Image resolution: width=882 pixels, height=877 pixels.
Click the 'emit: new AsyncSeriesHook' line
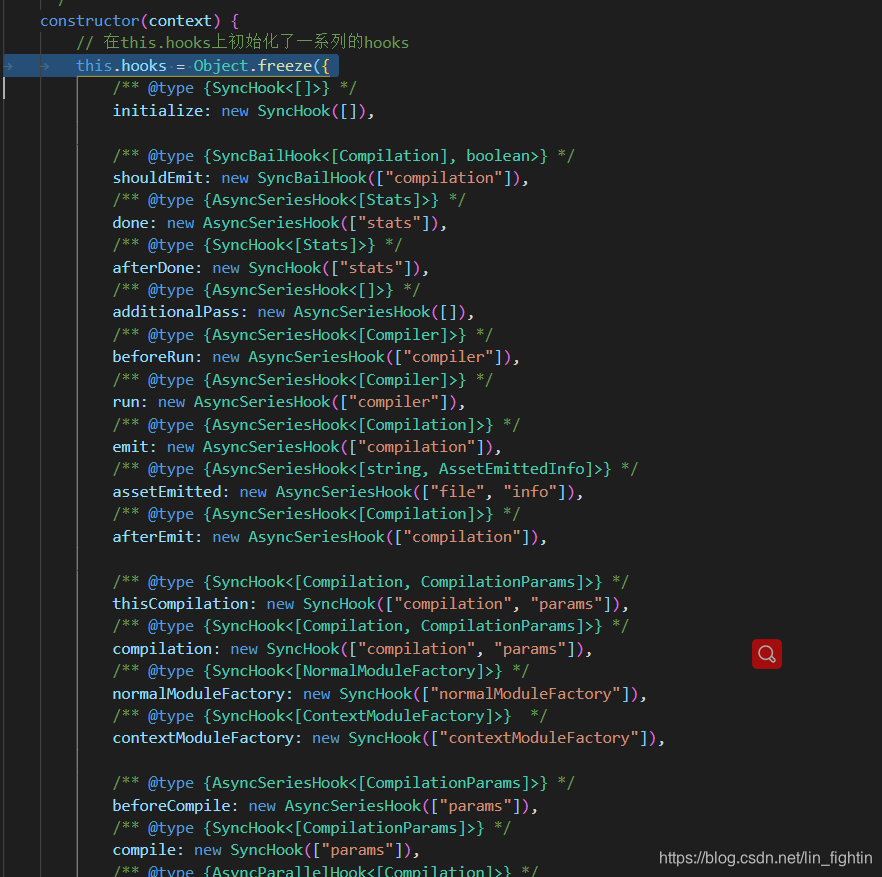307,447
